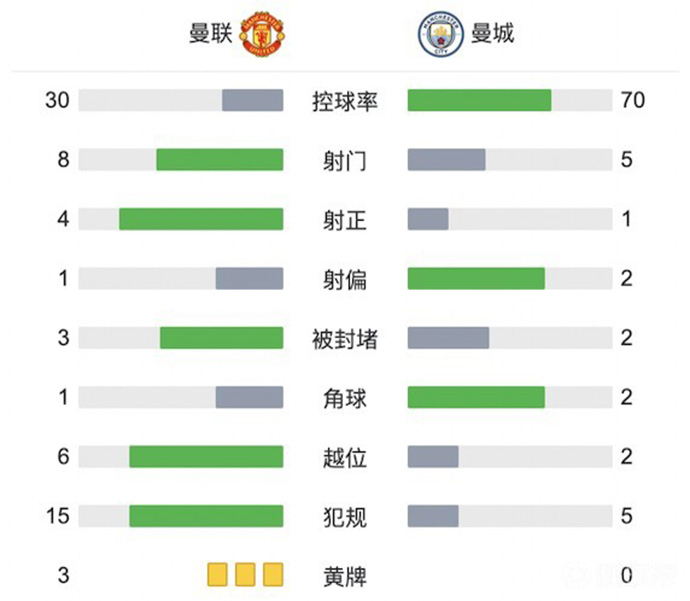The image size is (690, 601).
Task: Click the 射门 stat label
Action: (x=345, y=160)
